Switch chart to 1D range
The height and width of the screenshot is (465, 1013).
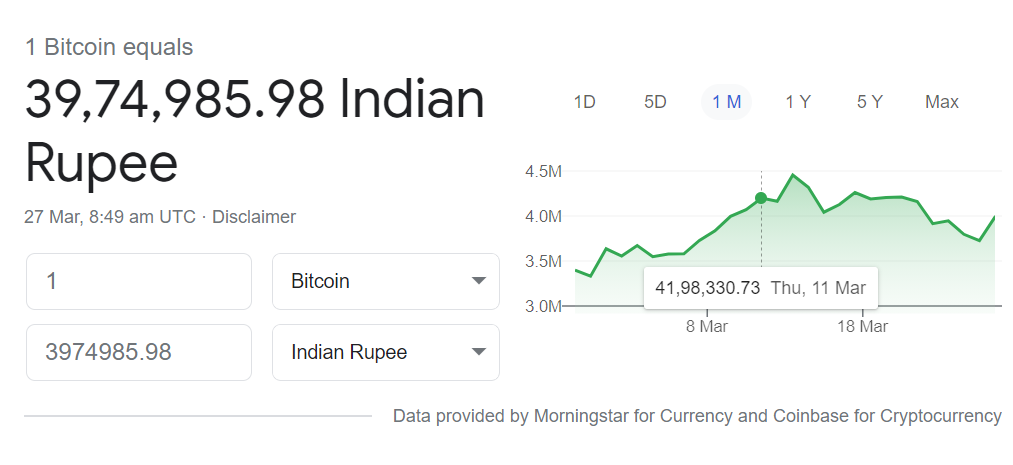click(584, 102)
